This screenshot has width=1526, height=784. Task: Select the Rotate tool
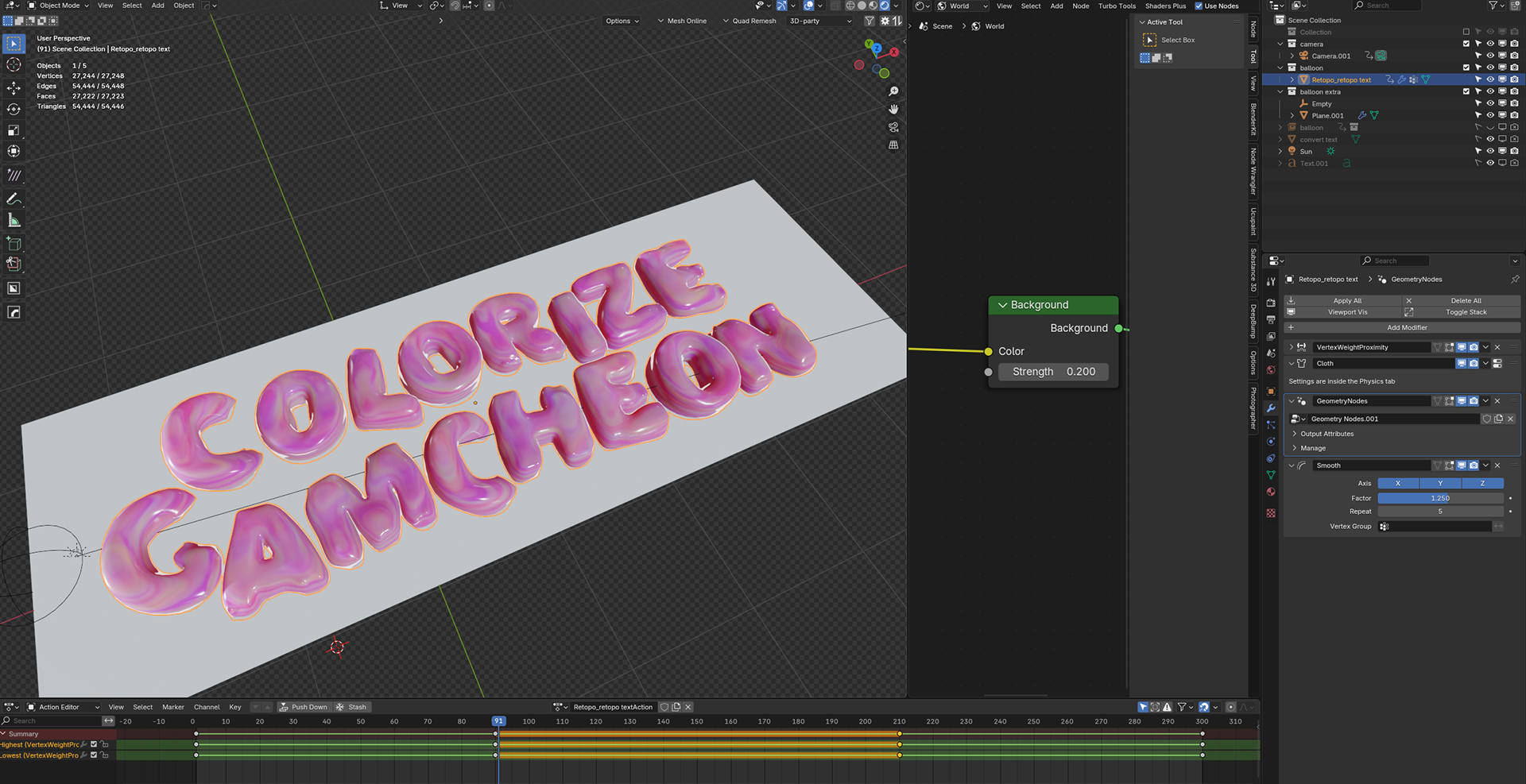(x=14, y=109)
